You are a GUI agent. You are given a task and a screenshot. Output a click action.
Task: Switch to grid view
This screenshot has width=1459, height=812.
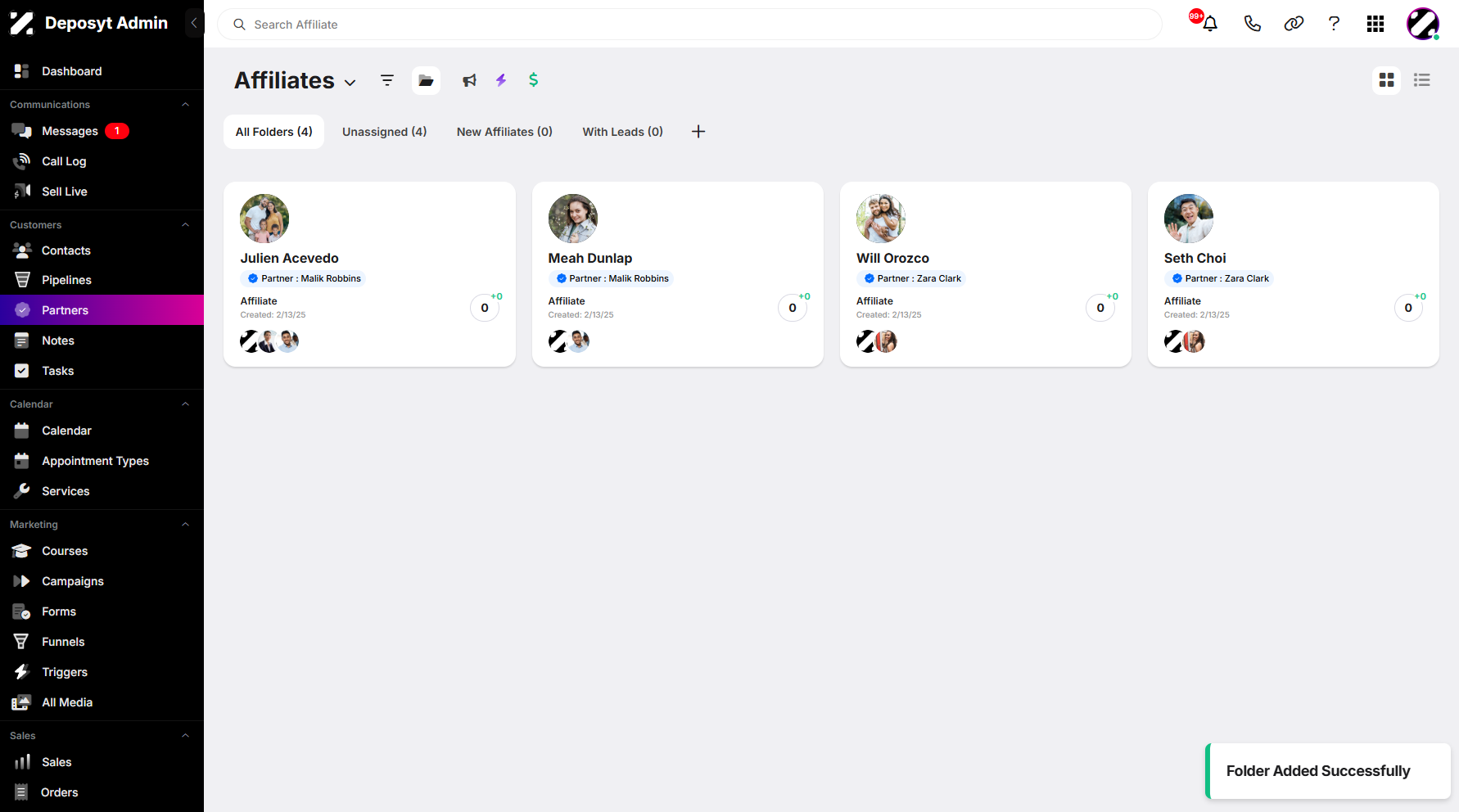pyautogui.click(x=1386, y=80)
